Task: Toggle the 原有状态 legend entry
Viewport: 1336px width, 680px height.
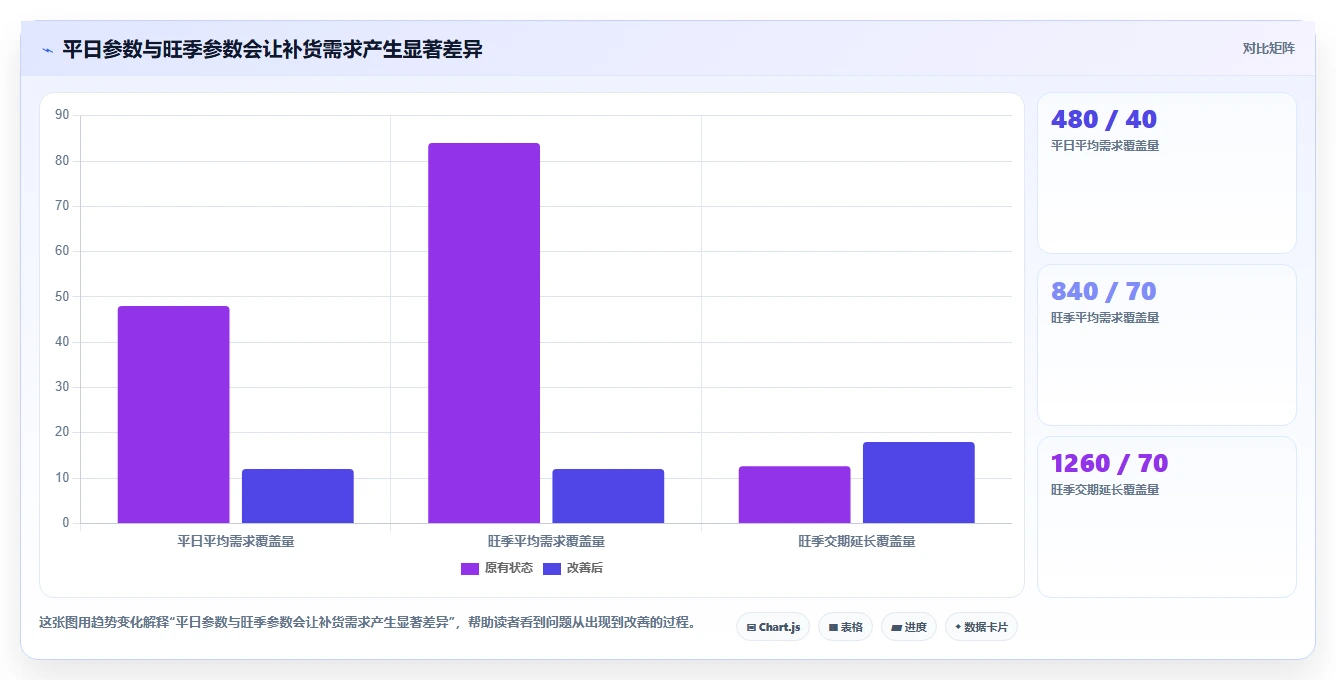Action: tap(497, 568)
